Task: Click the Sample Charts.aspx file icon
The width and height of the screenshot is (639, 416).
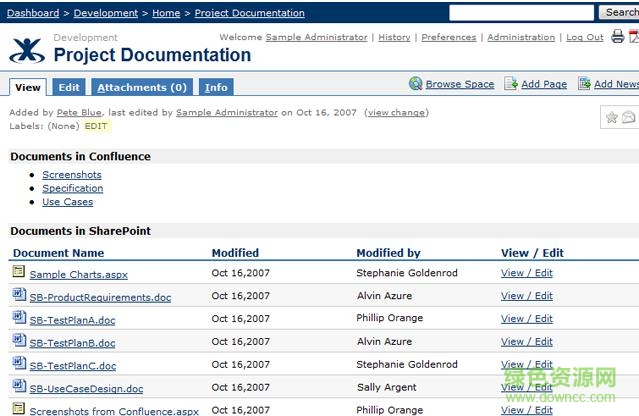Action: [x=18, y=272]
